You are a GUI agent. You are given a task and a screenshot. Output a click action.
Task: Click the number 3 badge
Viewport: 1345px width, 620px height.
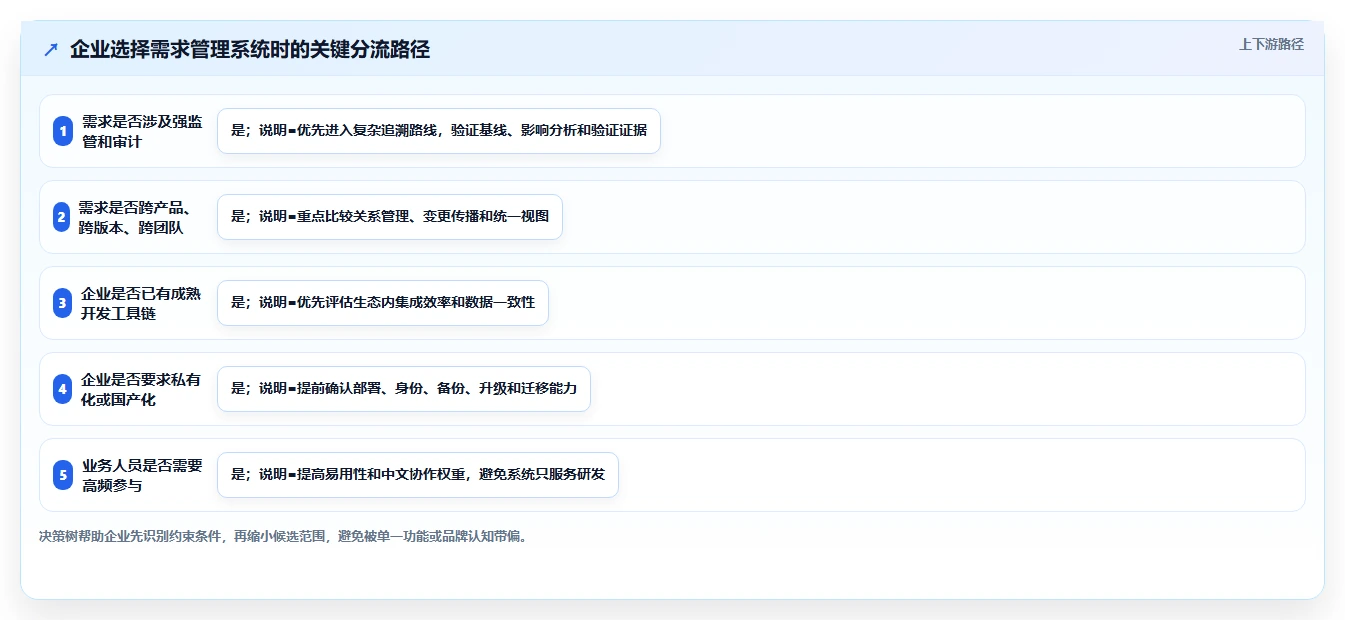(63, 303)
